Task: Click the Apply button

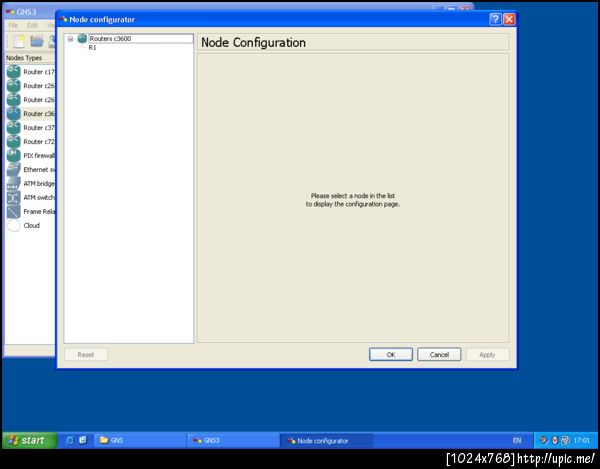Action: coord(487,355)
